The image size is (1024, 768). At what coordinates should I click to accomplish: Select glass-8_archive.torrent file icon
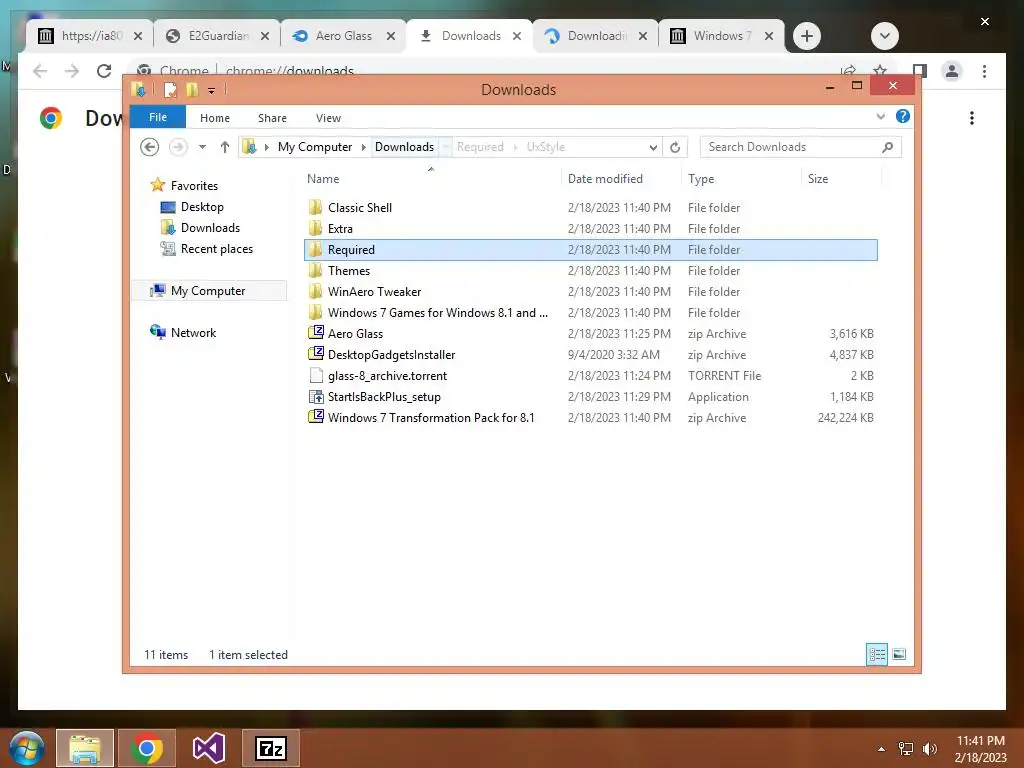click(x=316, y=376)
